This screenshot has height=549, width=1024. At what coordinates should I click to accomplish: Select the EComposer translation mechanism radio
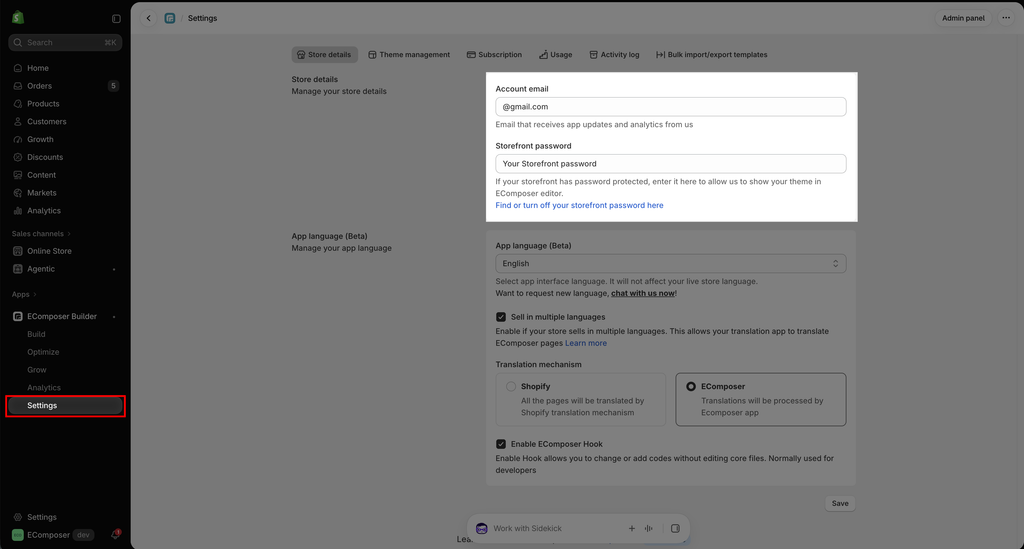[691, 386]
